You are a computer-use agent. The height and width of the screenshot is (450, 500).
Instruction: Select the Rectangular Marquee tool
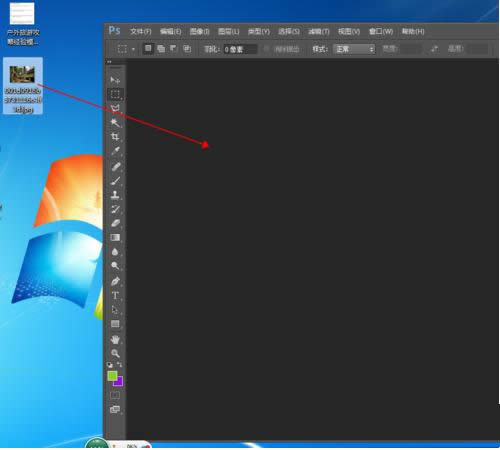pos(115,94)
